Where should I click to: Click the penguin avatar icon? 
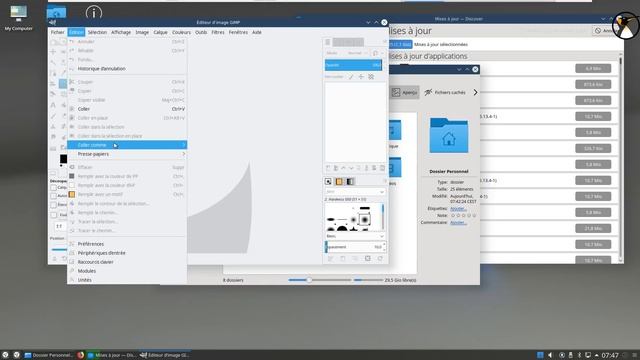[626, 25]
